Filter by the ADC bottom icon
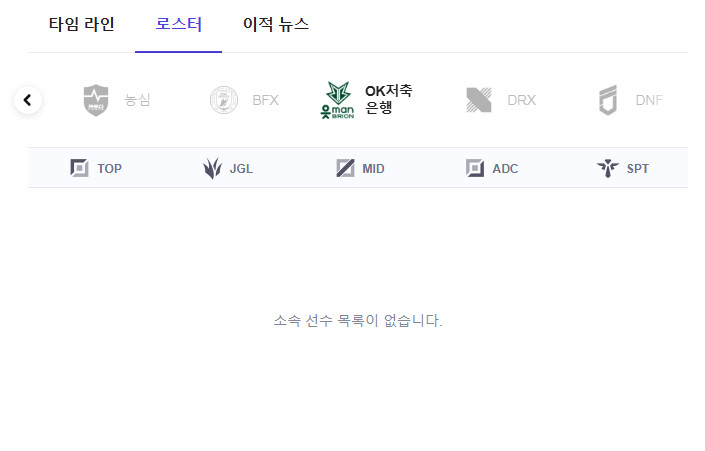This screenshot has height=451, width=705. [x=475, y=168]
